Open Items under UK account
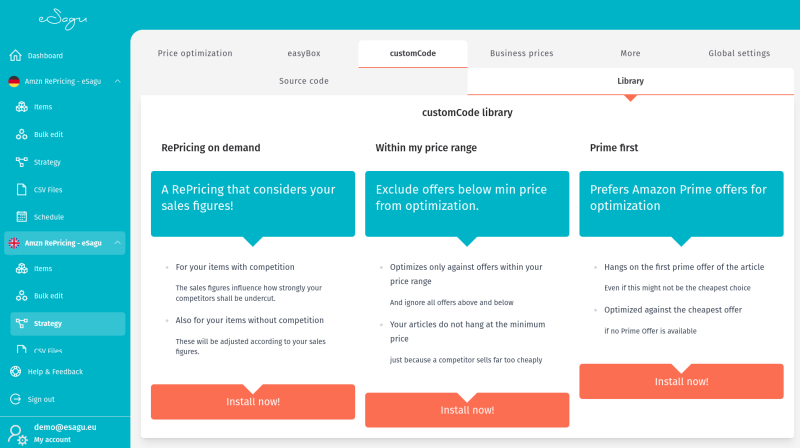Screen dimensions: 800x448 [x=43, y=268]
